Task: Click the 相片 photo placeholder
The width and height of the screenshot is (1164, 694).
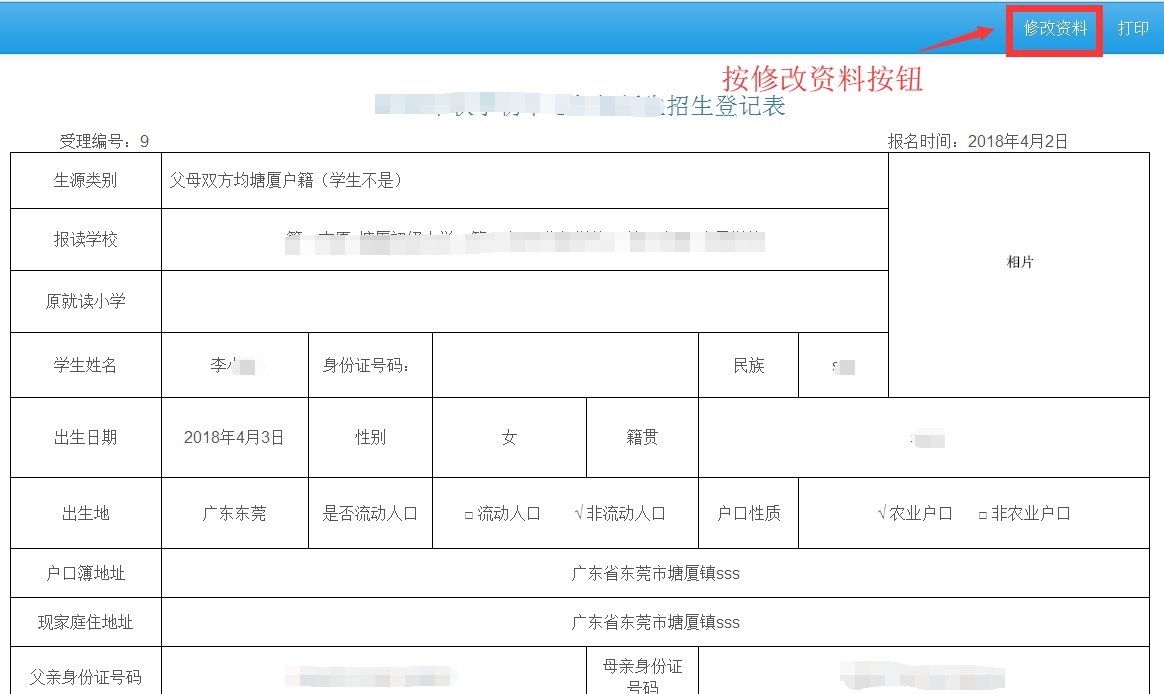Action: 1019,262
